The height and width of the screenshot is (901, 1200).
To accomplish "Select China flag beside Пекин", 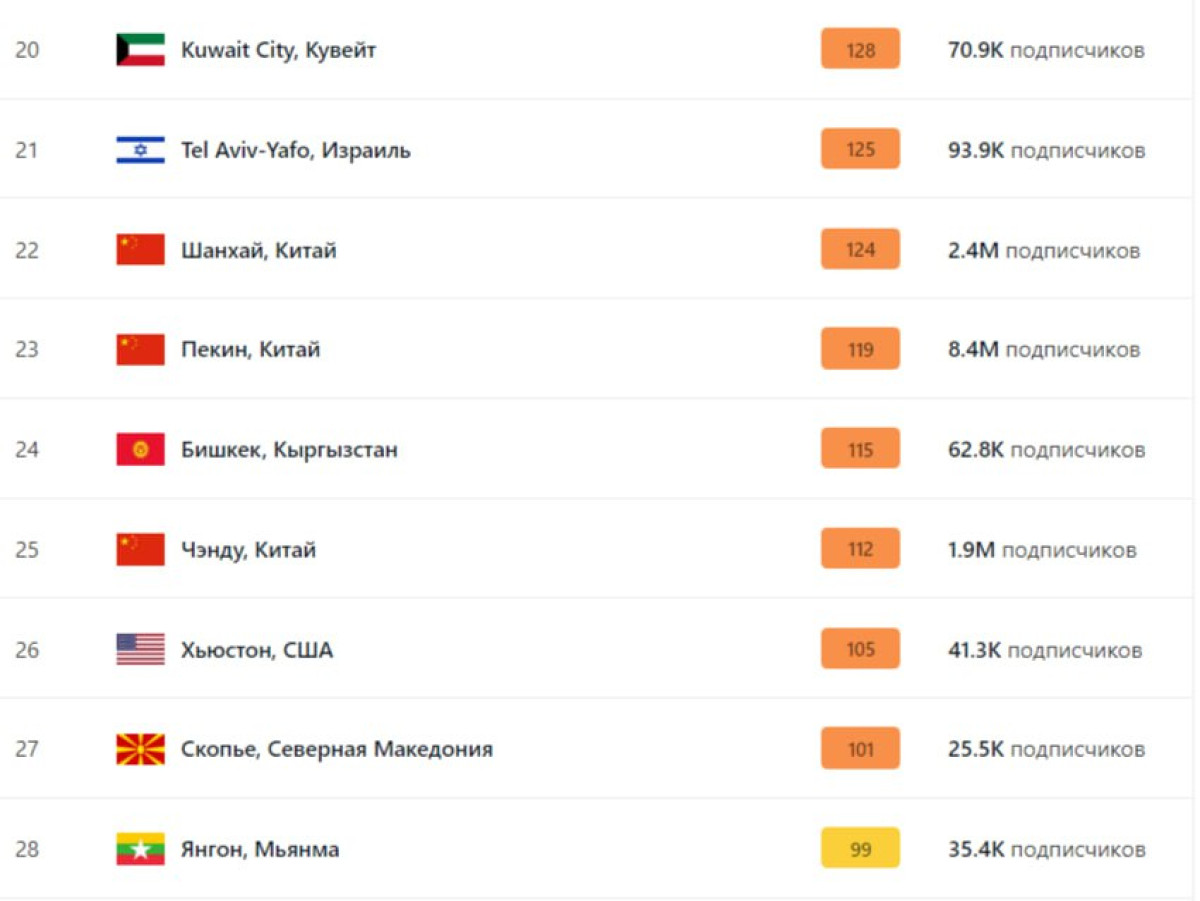I will pyautogui.click(x=140, y=350).
